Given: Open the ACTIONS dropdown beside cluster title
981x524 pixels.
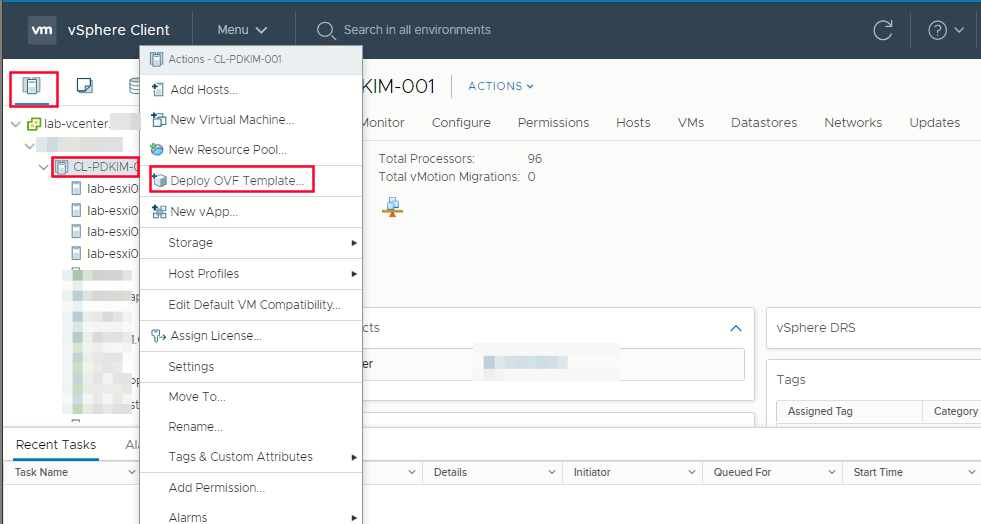Looking at the screenshot, I should 501,86.
